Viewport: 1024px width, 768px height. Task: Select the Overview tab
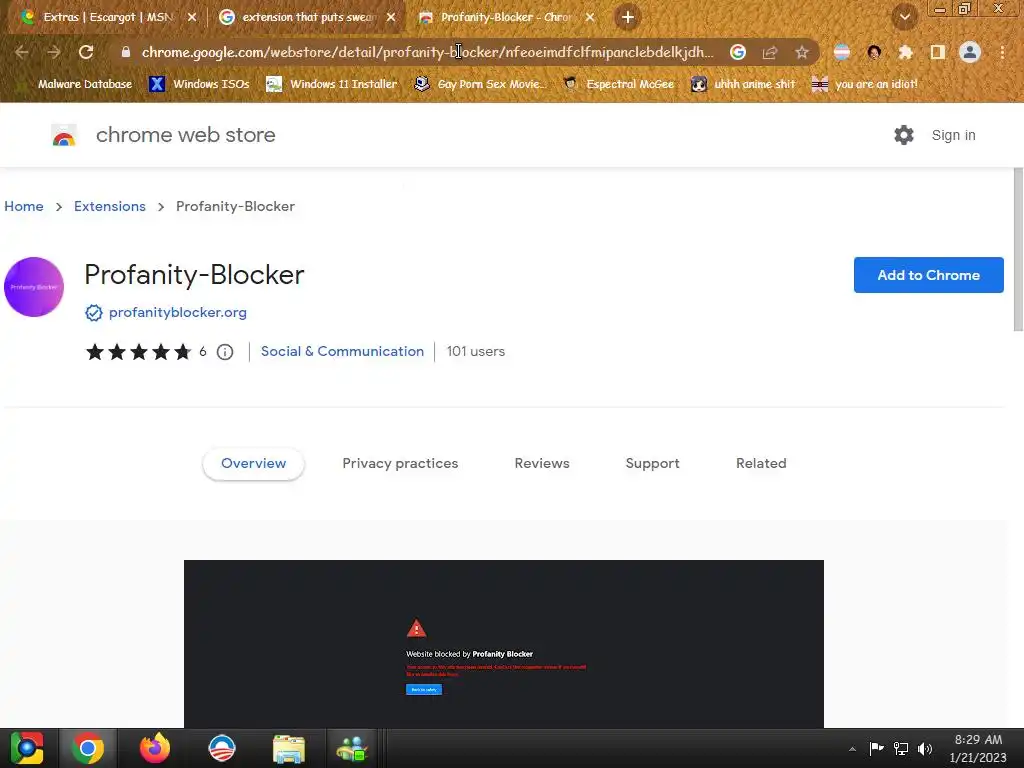click(x=253, y=464)
